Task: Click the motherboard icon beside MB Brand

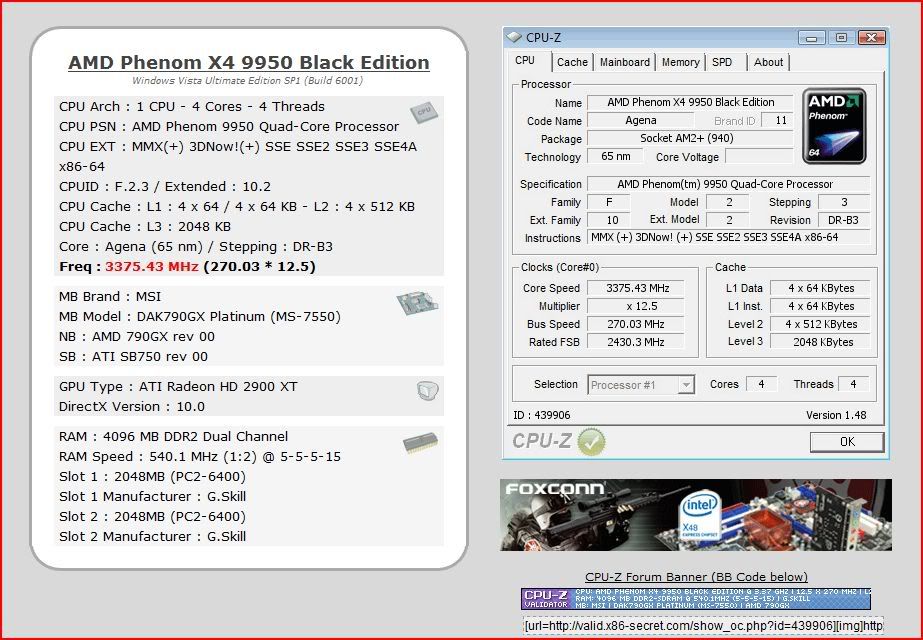Action: coord(417,303)
